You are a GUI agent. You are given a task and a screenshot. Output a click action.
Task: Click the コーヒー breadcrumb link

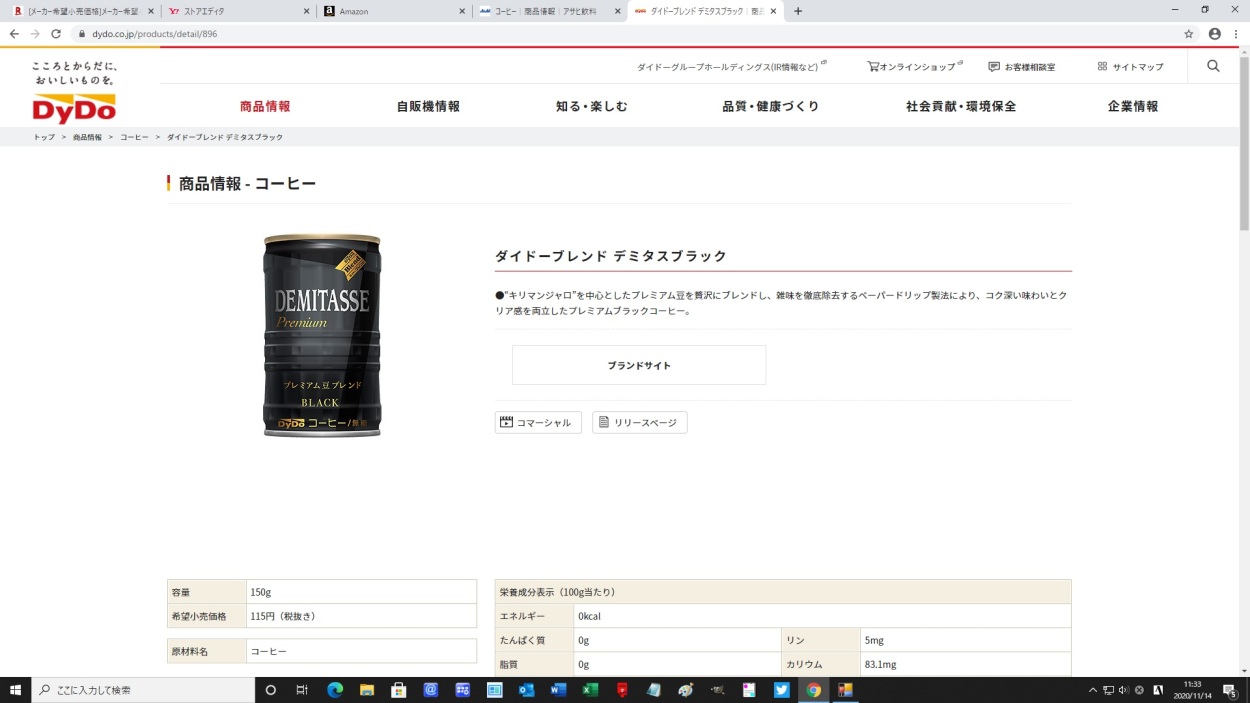pos(134,137)
